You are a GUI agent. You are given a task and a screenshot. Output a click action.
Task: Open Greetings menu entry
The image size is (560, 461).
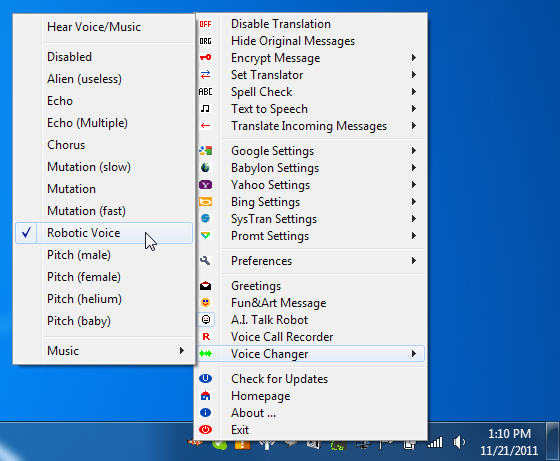(x=310, y=286)
